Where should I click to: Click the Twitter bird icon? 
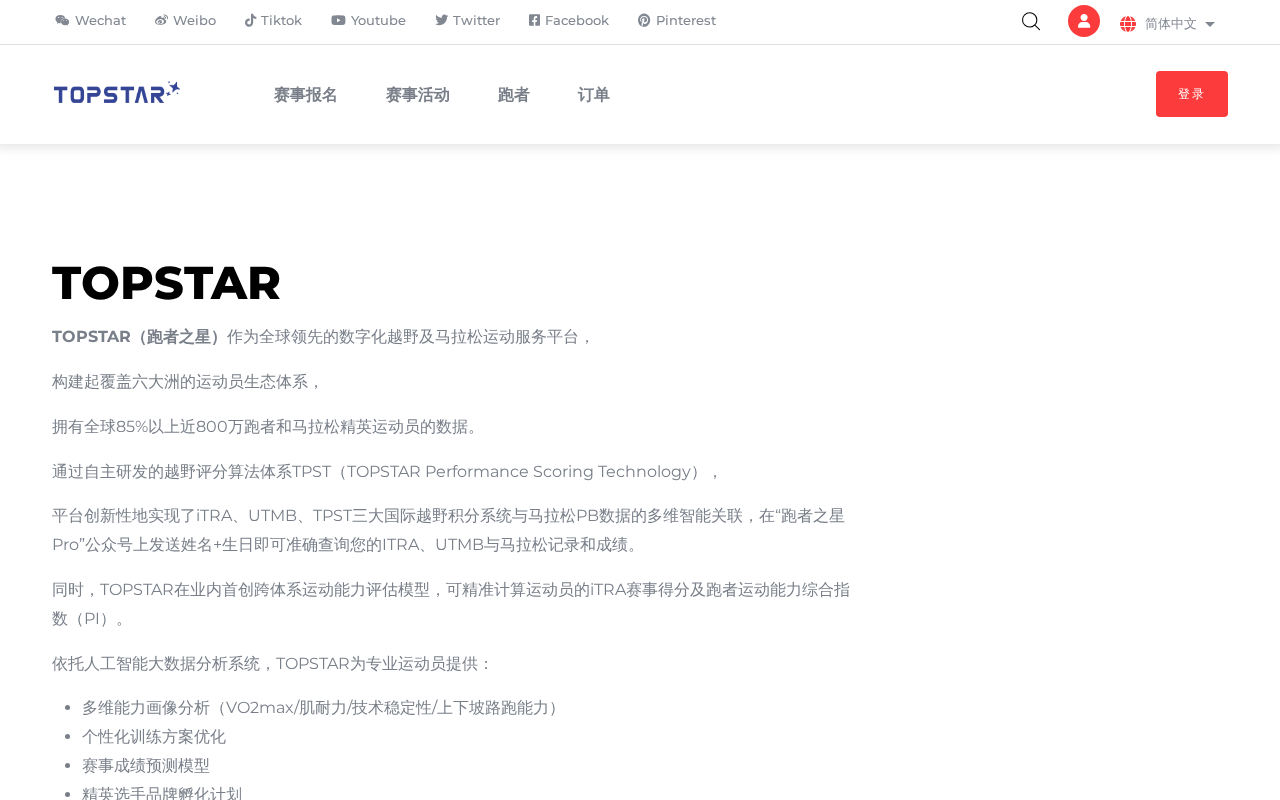click(x=441, y=21)
